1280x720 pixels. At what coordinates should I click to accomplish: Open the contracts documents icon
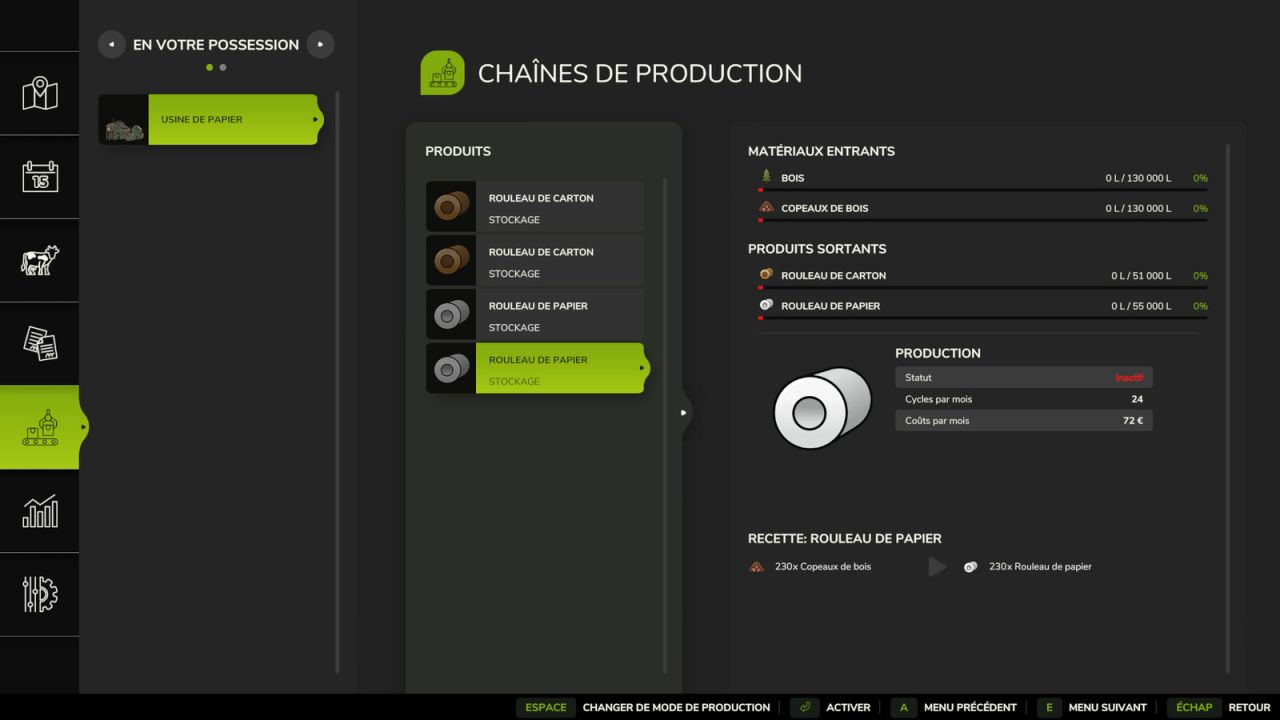tap(40, 344)
